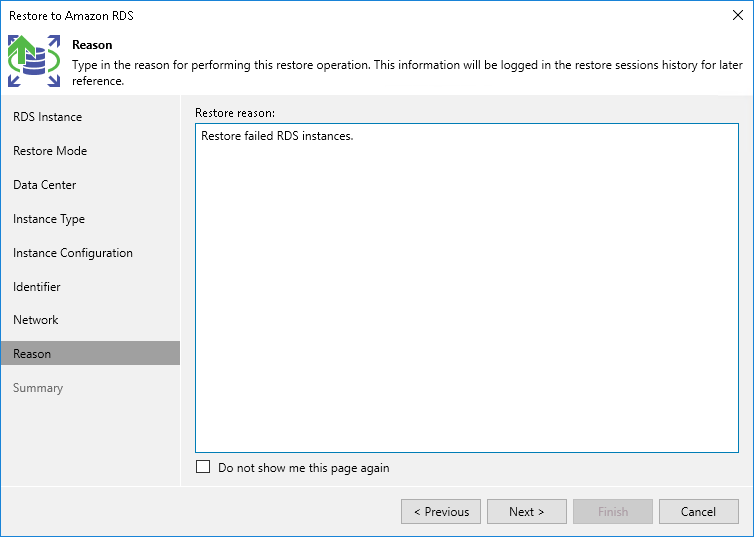Click inside the Restore reason text box
754x537 pixels.
click(466, 300)
